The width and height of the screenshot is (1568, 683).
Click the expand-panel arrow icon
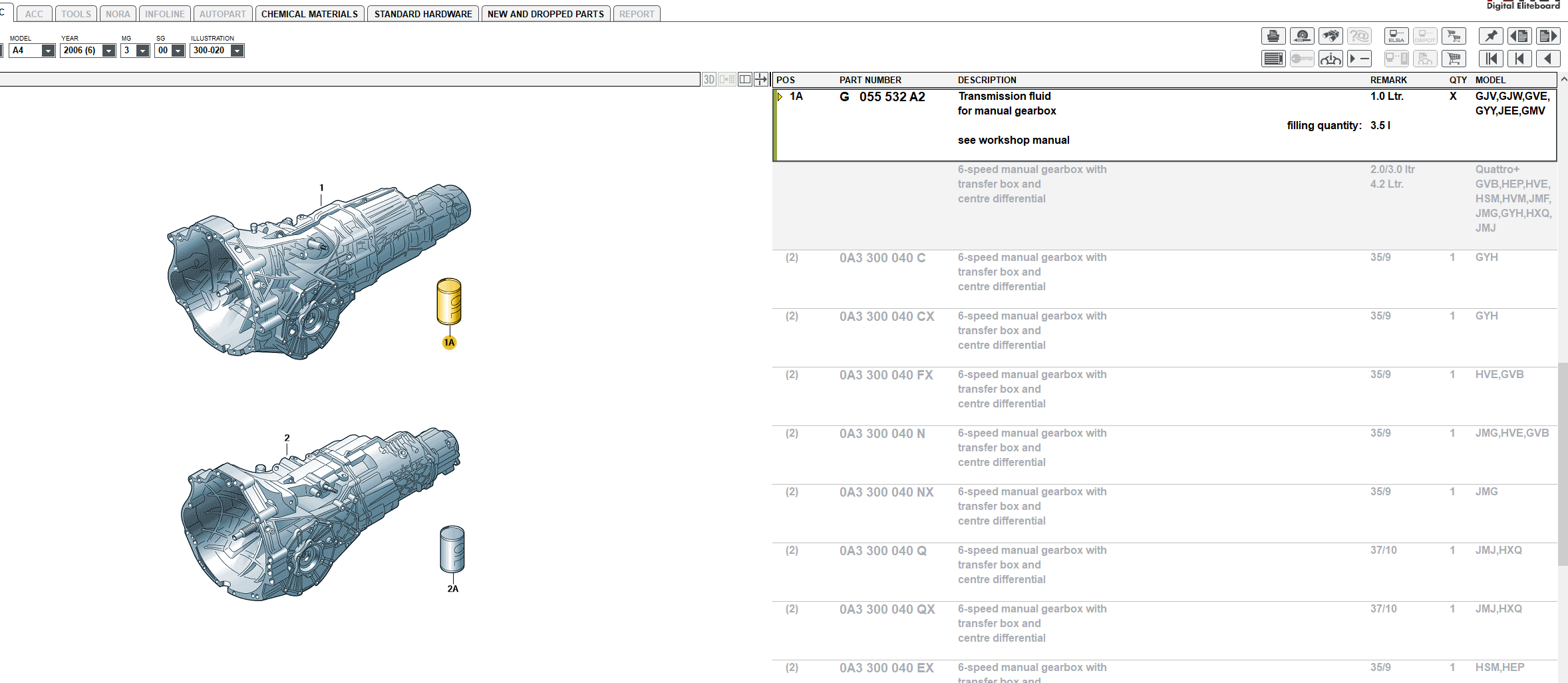tap(762, 79)
